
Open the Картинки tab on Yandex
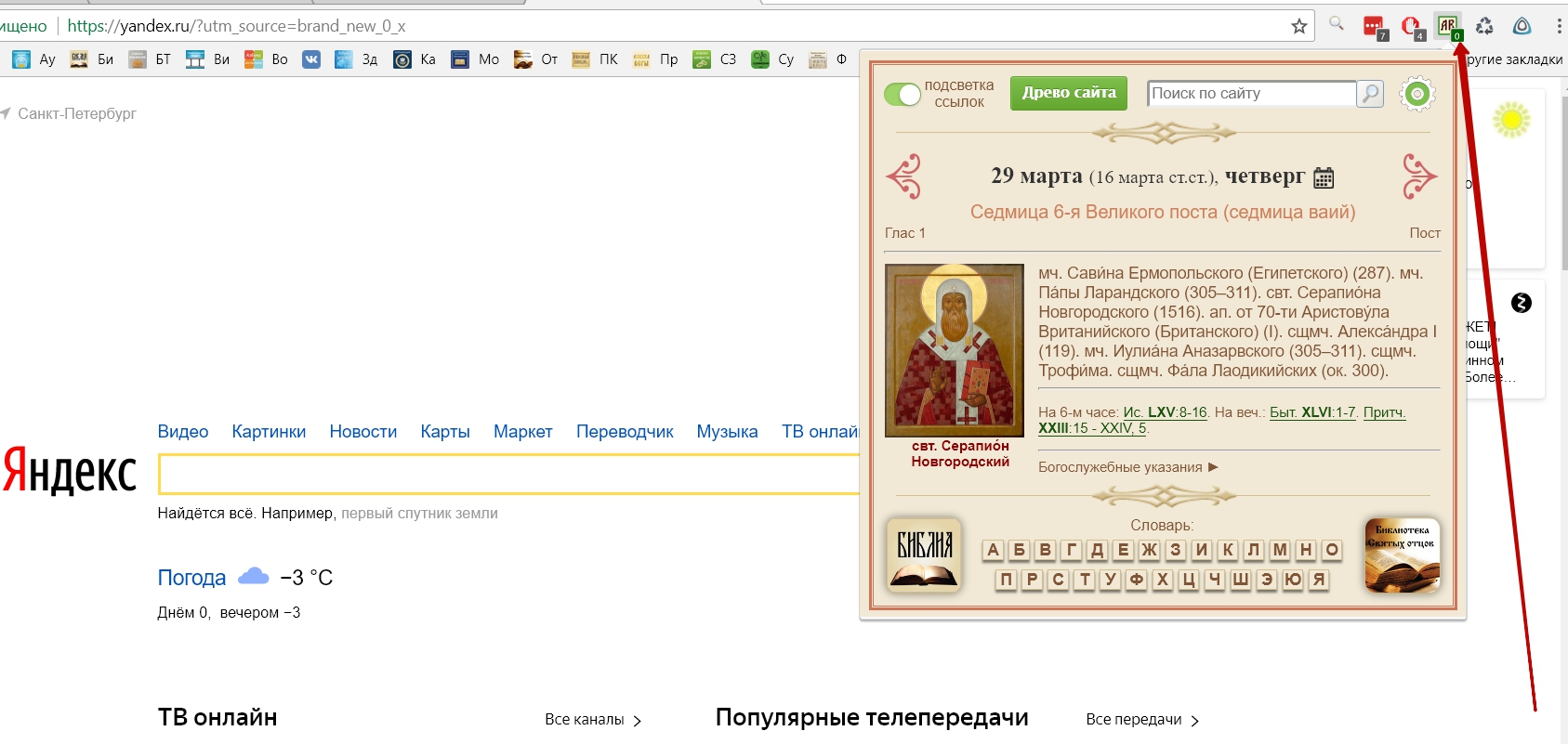pyautogui.click(x=269, y=432)
